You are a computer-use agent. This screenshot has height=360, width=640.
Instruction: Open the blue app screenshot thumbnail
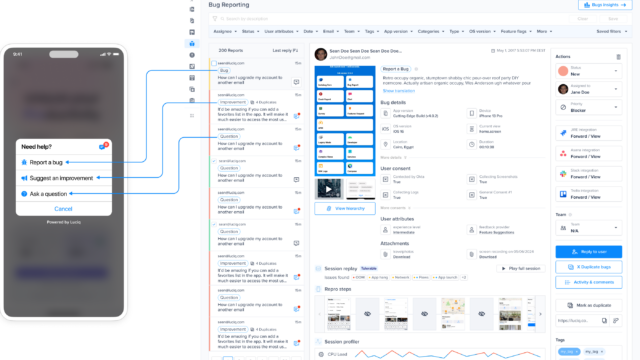click(x=345, y=121)
